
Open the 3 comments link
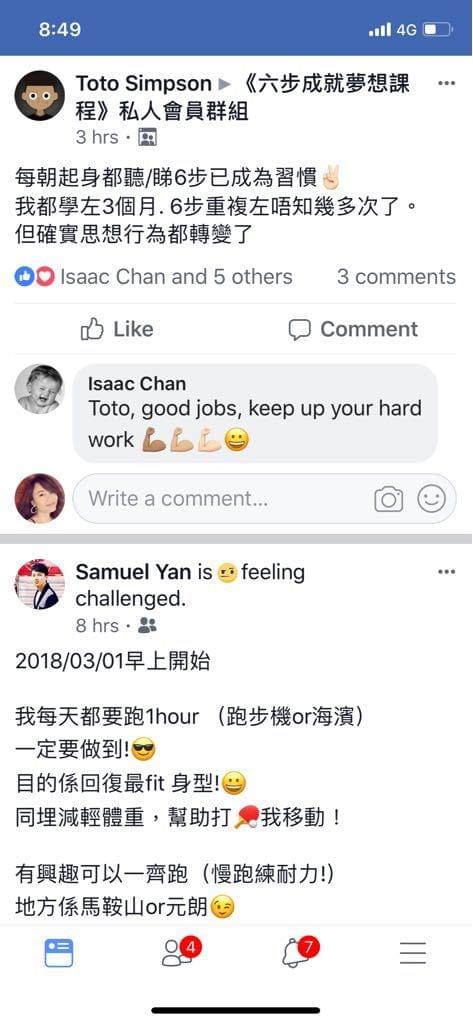pos(397,277)
